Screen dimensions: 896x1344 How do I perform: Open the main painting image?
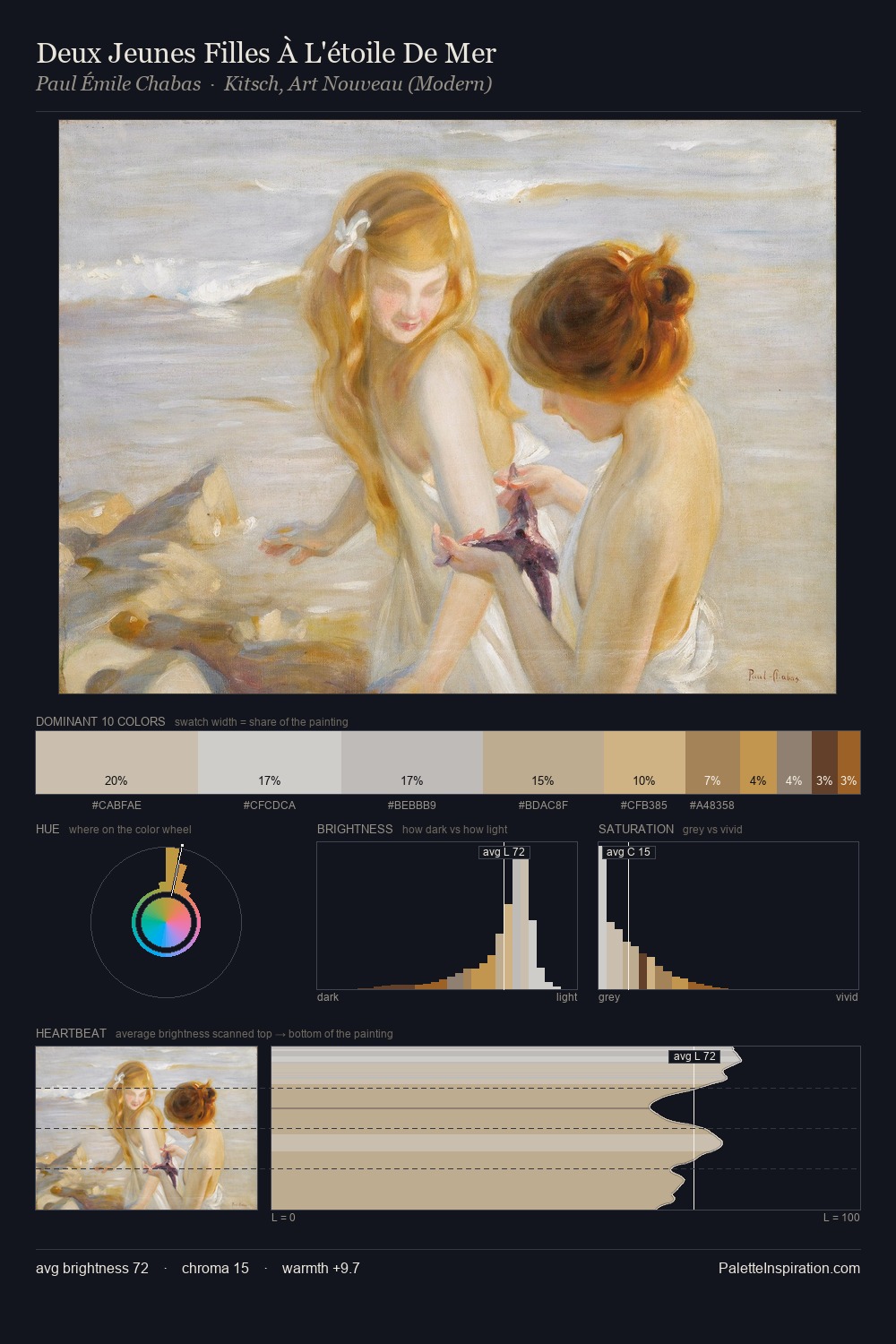(447, 407)
